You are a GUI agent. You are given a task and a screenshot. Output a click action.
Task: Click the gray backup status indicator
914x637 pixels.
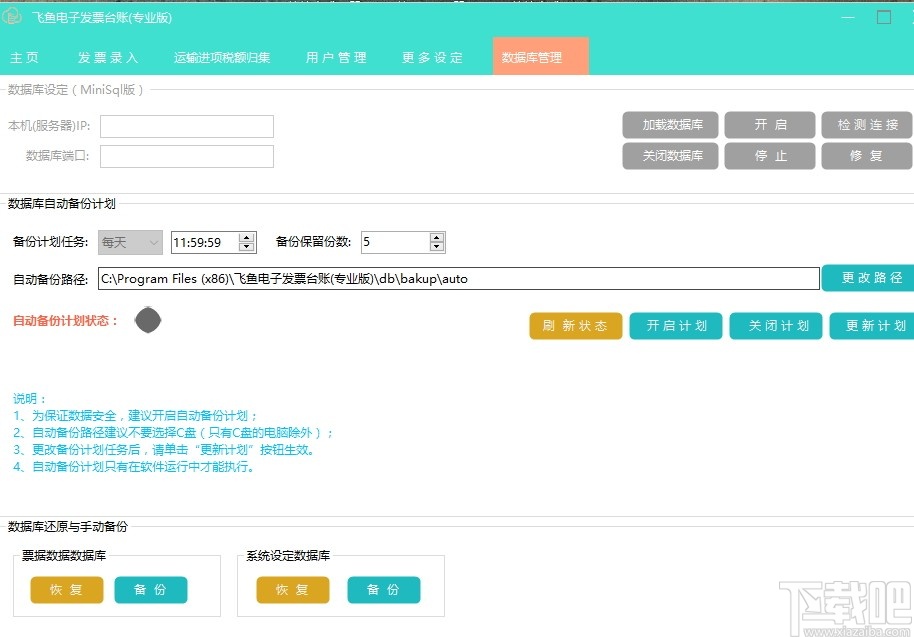coord(147,320)
